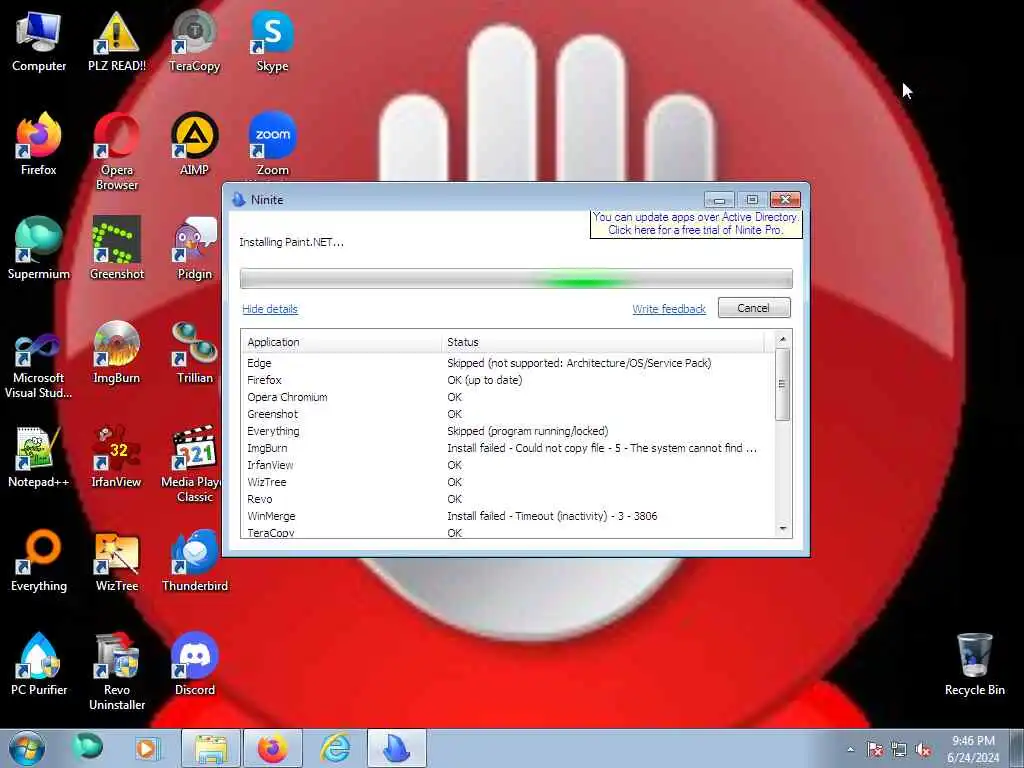Open the media player taskbar button
This screenshot has width=1024, height=768.
click(146, 748)
